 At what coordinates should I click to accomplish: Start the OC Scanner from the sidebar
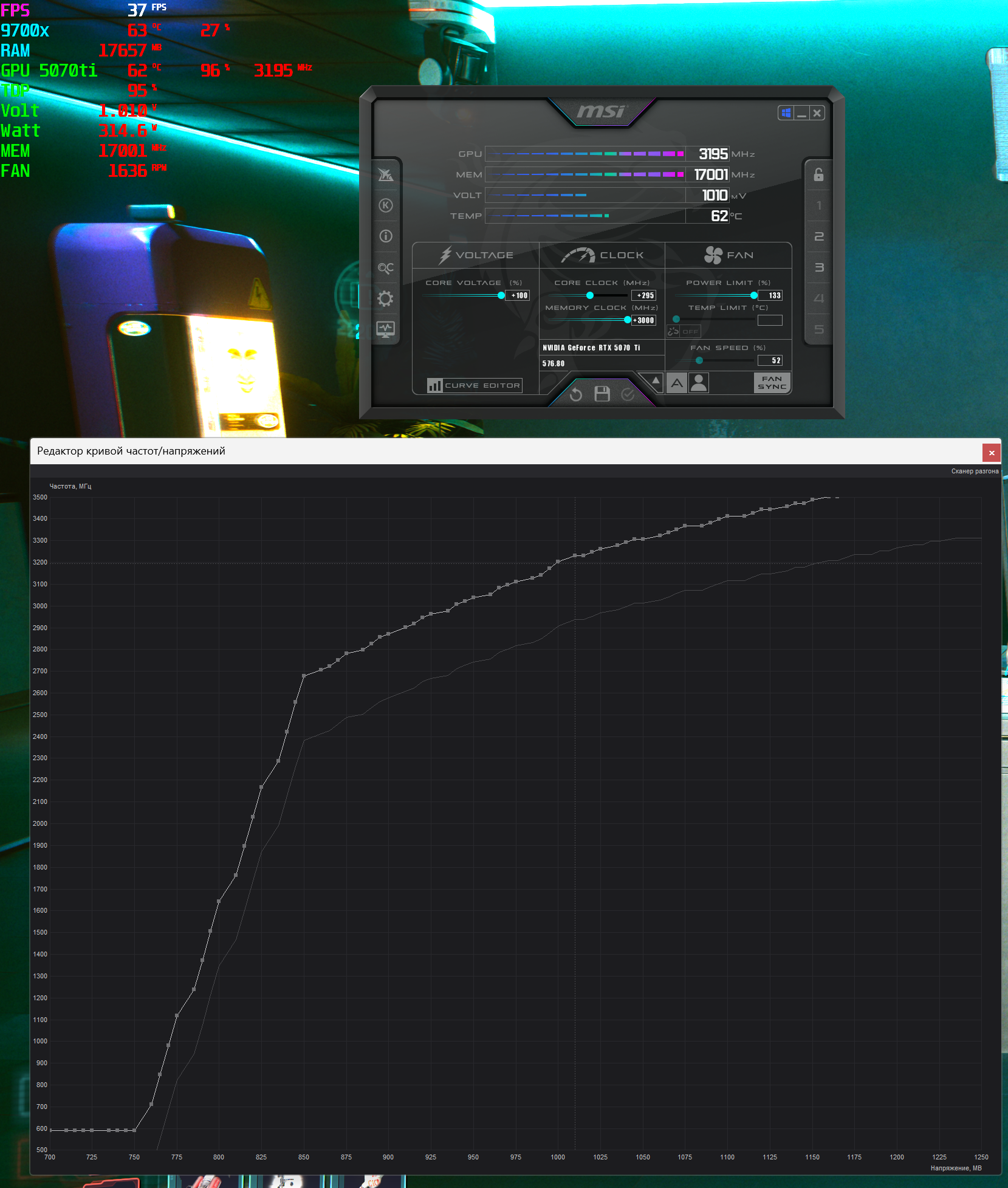(x=386, y=267)
